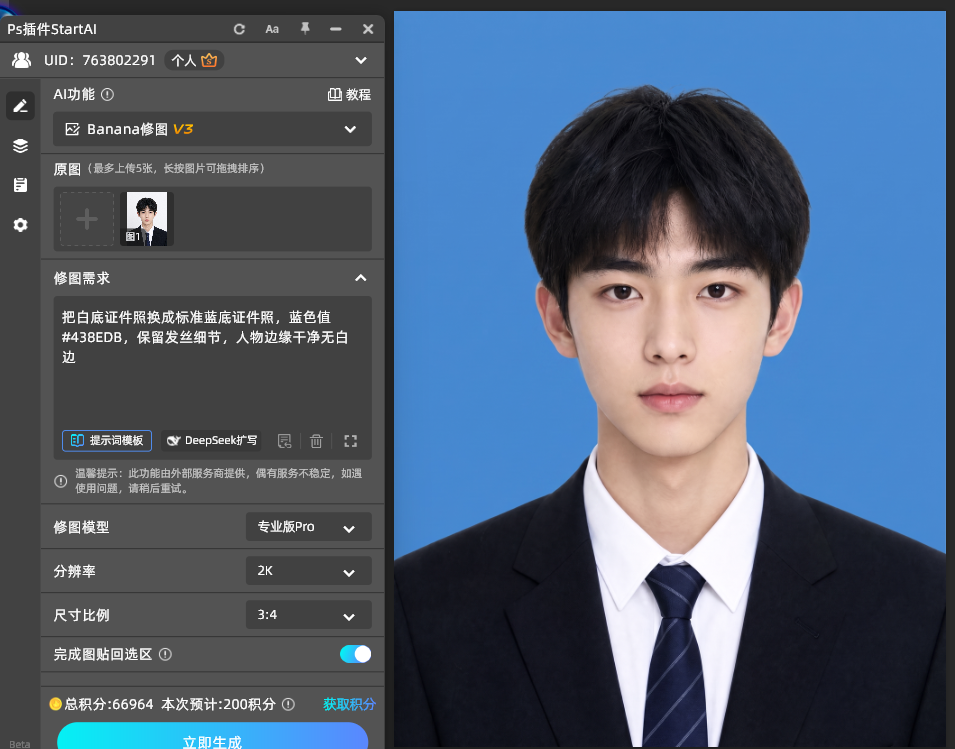Select the pencil edit sidebar icon
This screenshot has height=749, width=955.
click(x=20, y=106)
